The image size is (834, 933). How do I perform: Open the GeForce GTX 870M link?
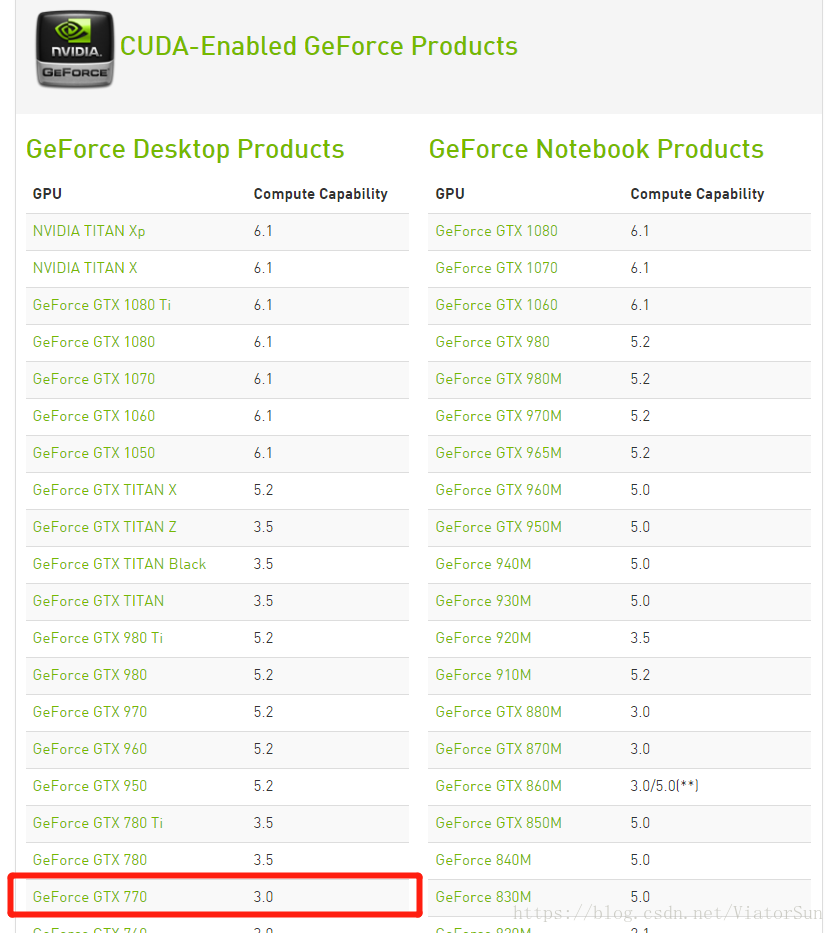[x=498, y=749]
